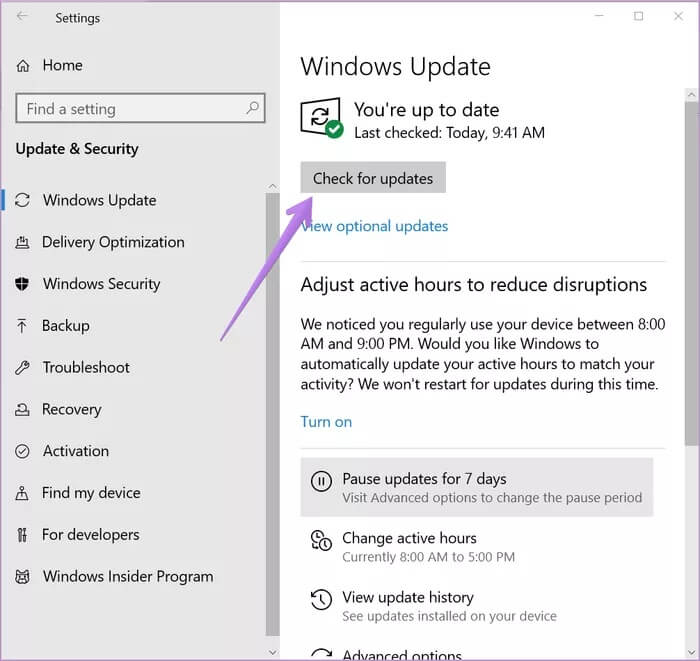Select Backup in the sidebar
The image size is (700, 661).
click(x=66, y=326)
